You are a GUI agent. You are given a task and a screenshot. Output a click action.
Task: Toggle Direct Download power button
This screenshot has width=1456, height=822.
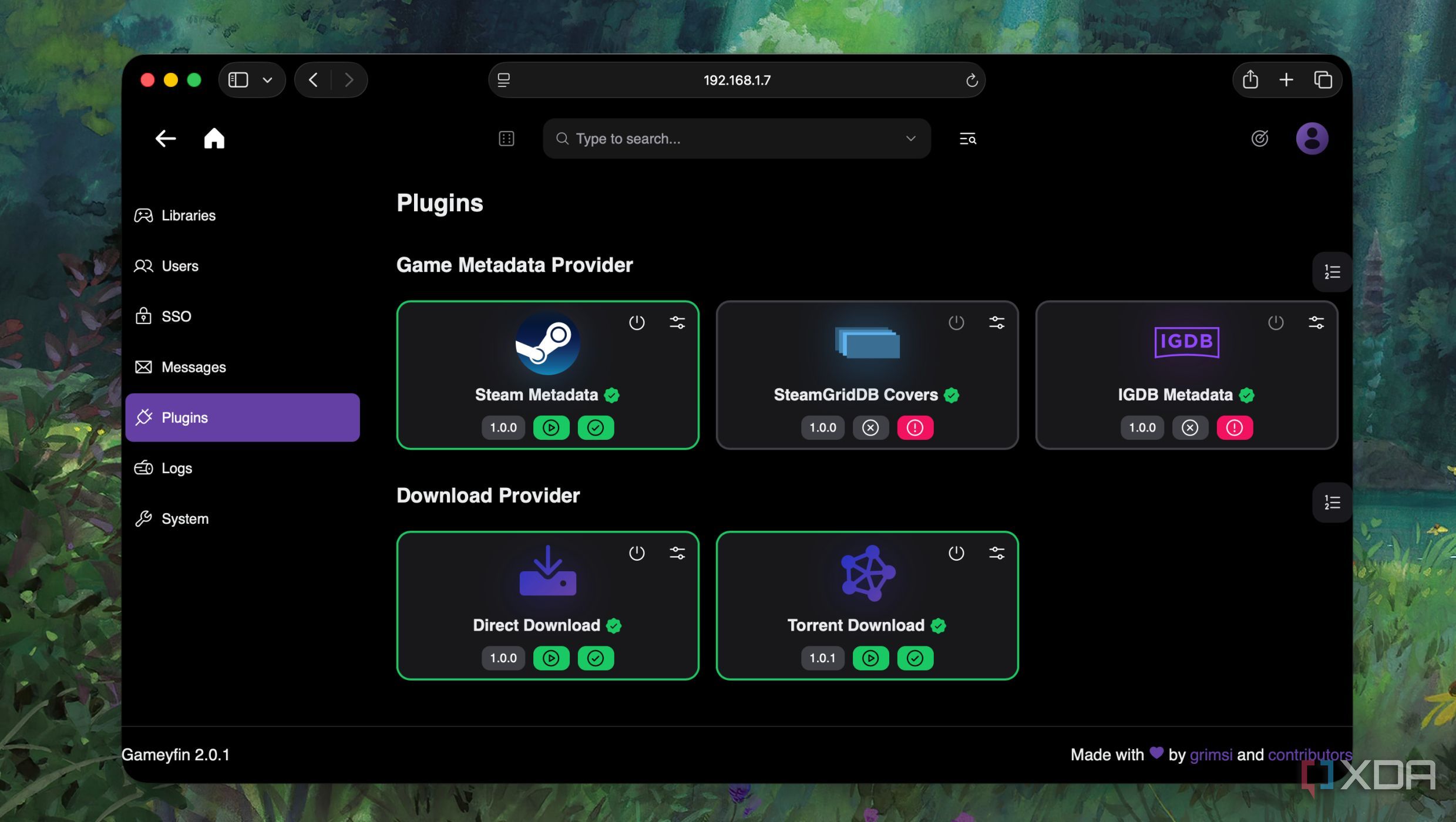pyautogui.click(x=637, y=553)
